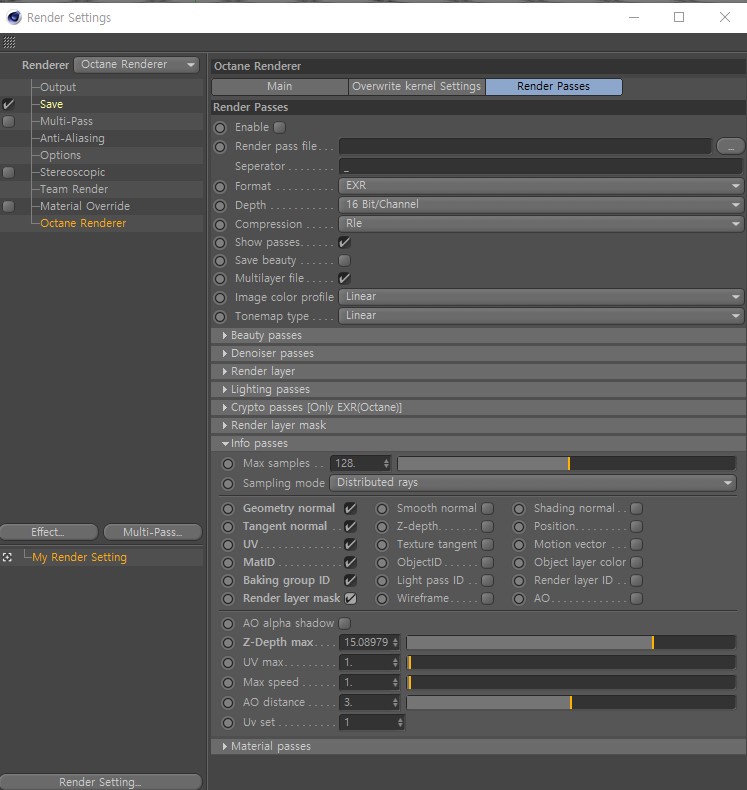This screenshot has height=790, width=747.
Task: Toggle Multilayer file checkbox
Action: (345, 278)
